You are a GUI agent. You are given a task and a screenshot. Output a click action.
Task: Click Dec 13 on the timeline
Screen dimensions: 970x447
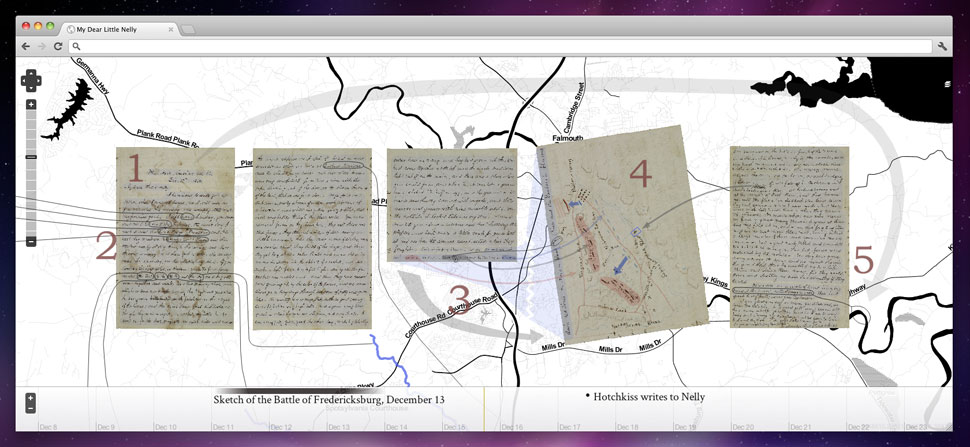coord(338,427)
